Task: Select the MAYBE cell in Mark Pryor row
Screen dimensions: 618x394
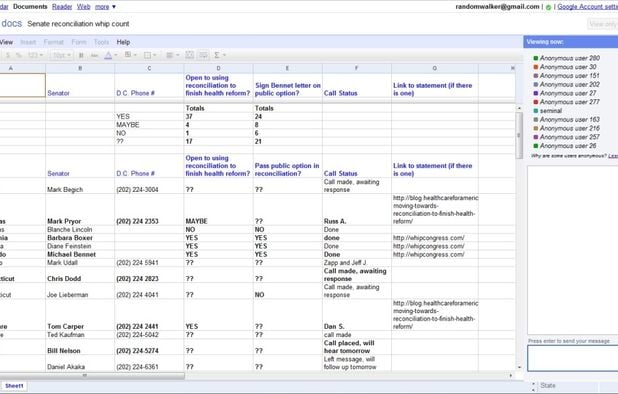Action: click(x=218, y=210)
